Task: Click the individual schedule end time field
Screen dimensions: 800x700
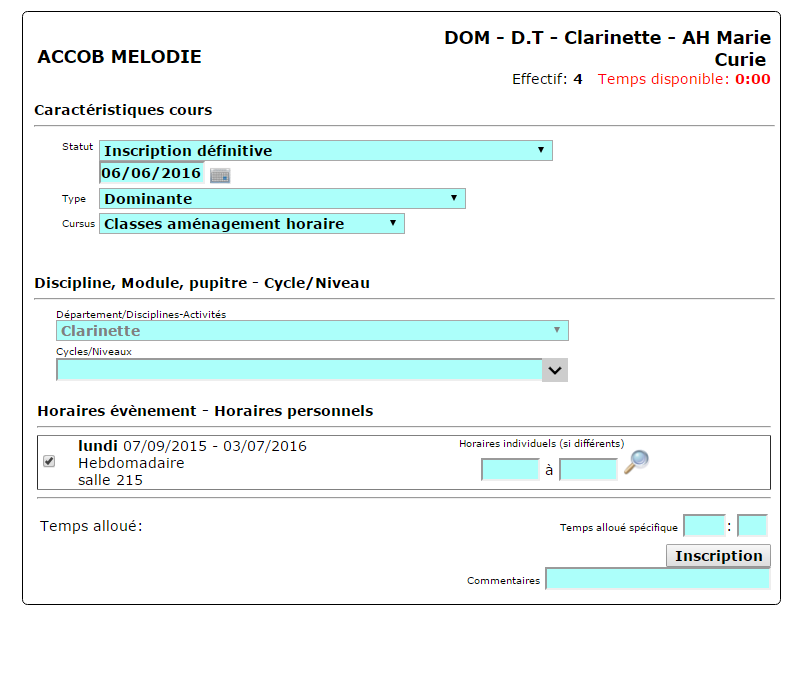Action: [588, 469]
